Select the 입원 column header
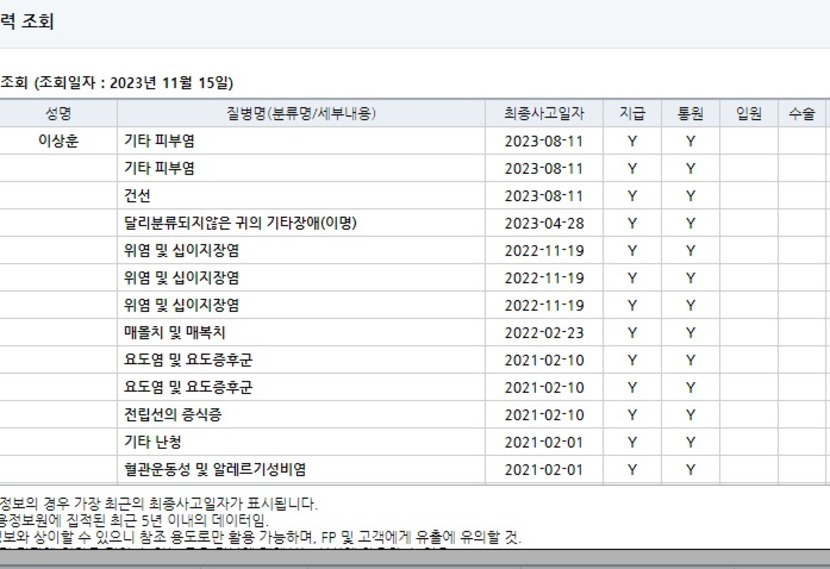This screenshot has width=830, height=569. click(748, 114)
